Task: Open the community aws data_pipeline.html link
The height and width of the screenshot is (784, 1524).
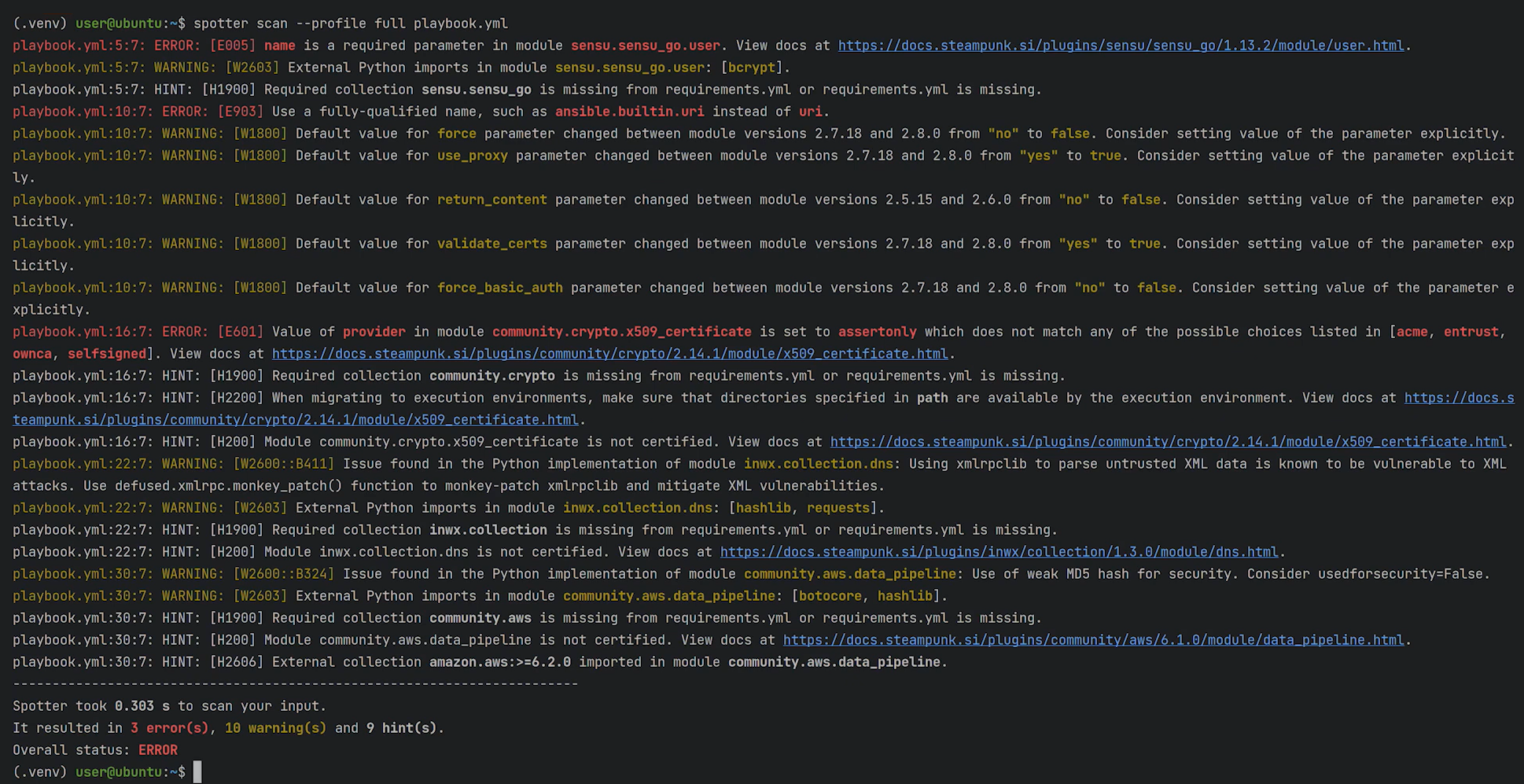Action: (1093, 640)
